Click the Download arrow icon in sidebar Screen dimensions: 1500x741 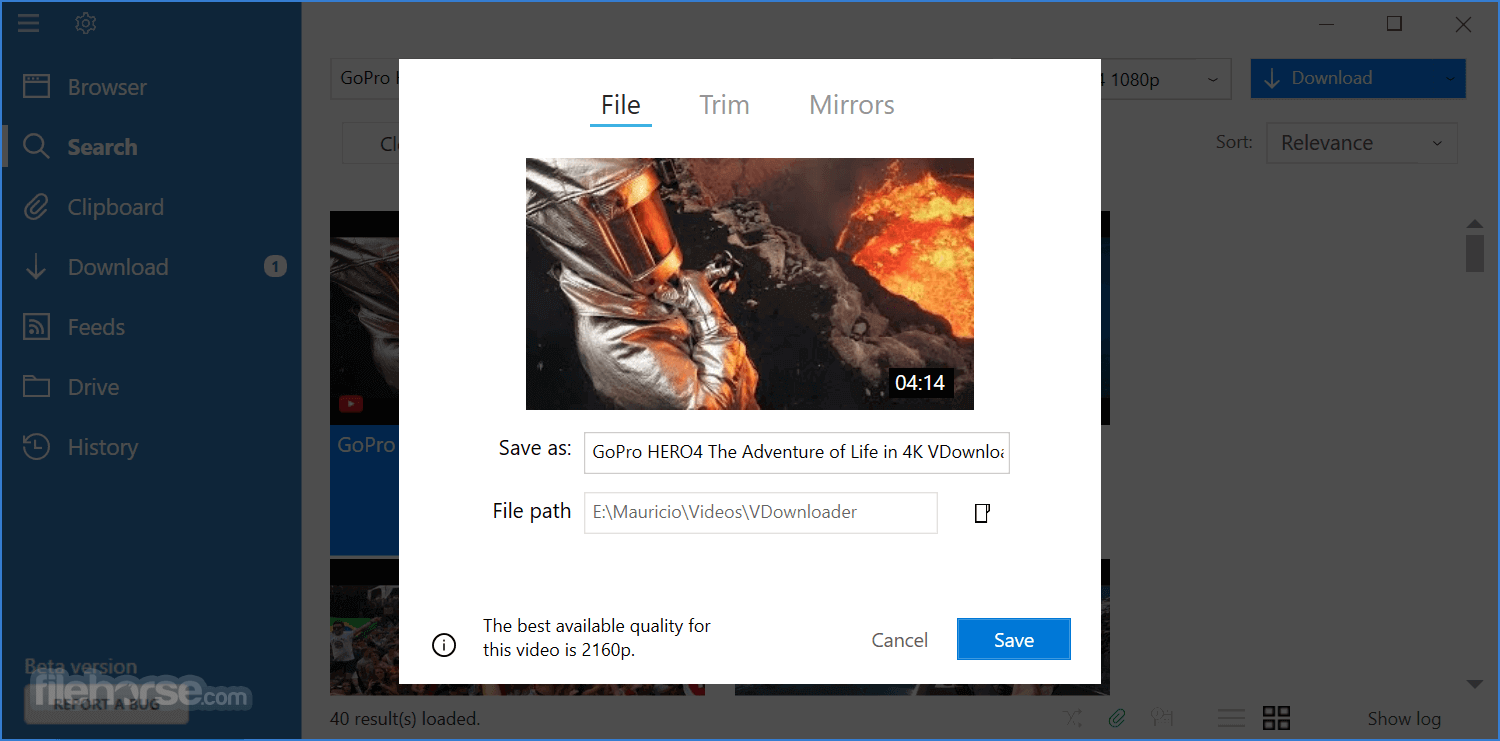click(36, 267)
